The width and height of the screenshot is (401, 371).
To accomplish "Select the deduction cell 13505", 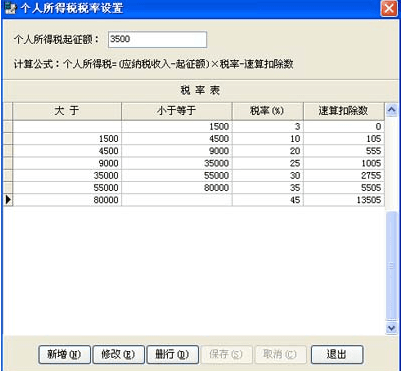I will pyautogui.click(x=344, y=200).
